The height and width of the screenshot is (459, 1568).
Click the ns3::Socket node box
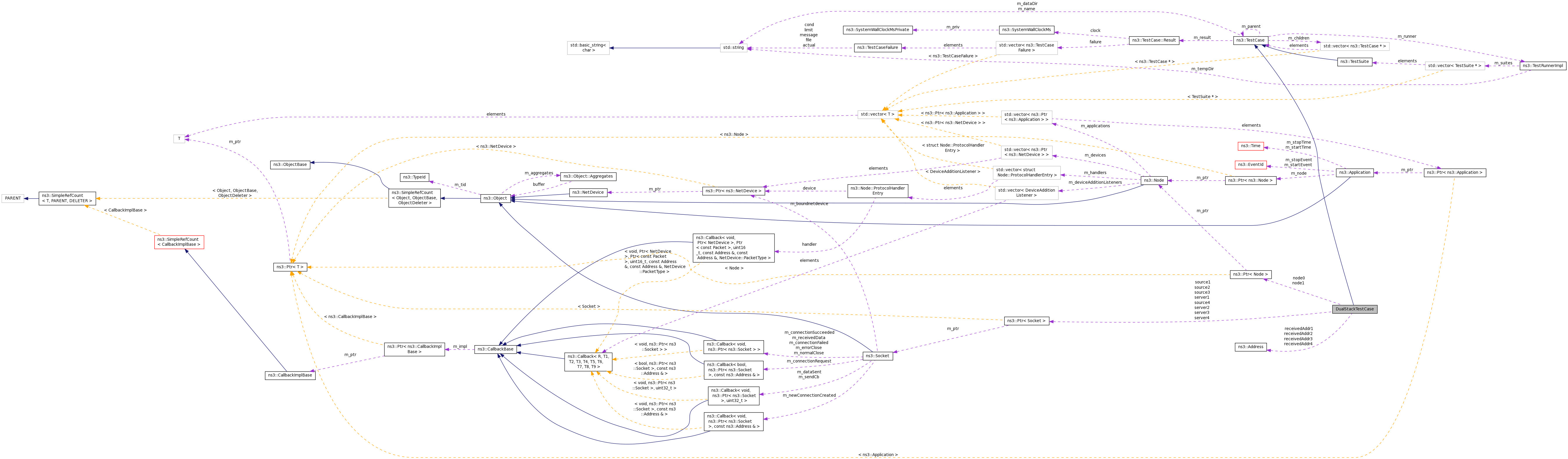click(x=877, y=356)
